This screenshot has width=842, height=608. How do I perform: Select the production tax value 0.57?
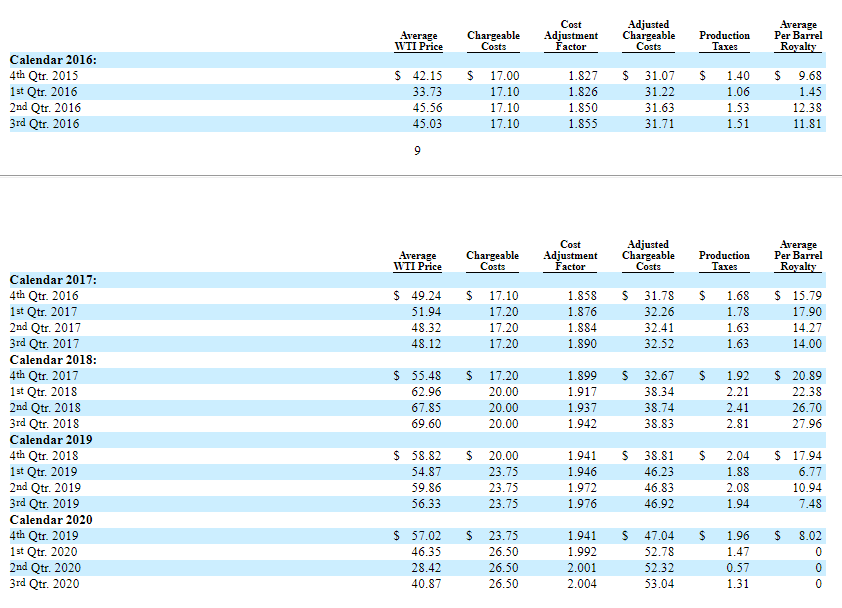coord(737,567)
